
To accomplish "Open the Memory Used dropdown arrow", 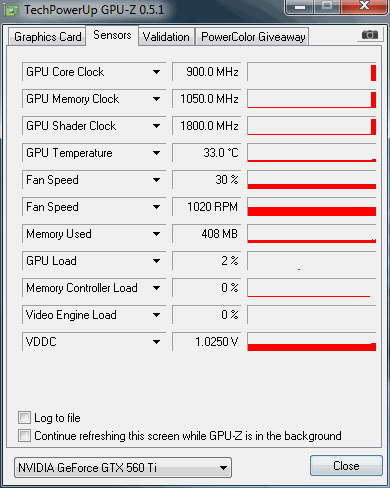I will [x=156, y=234].
